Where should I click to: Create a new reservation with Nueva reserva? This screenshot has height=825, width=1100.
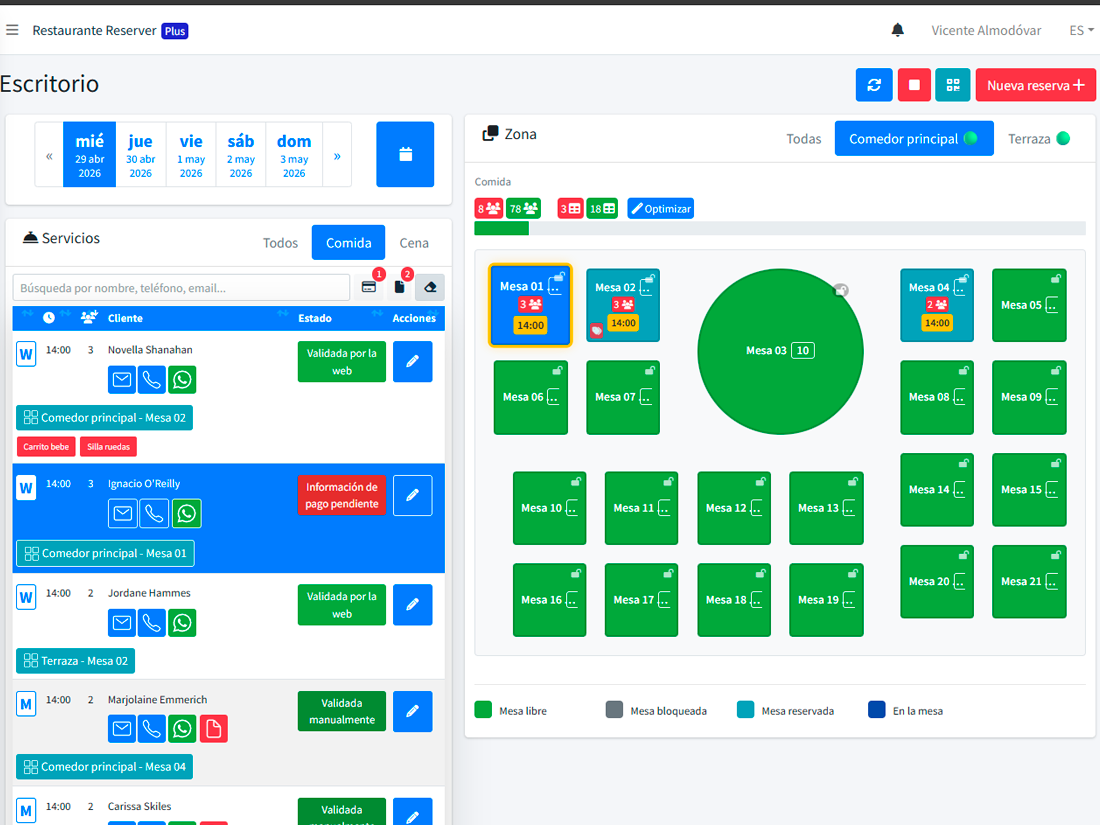pyautogui.click(x=1035, y=85)
